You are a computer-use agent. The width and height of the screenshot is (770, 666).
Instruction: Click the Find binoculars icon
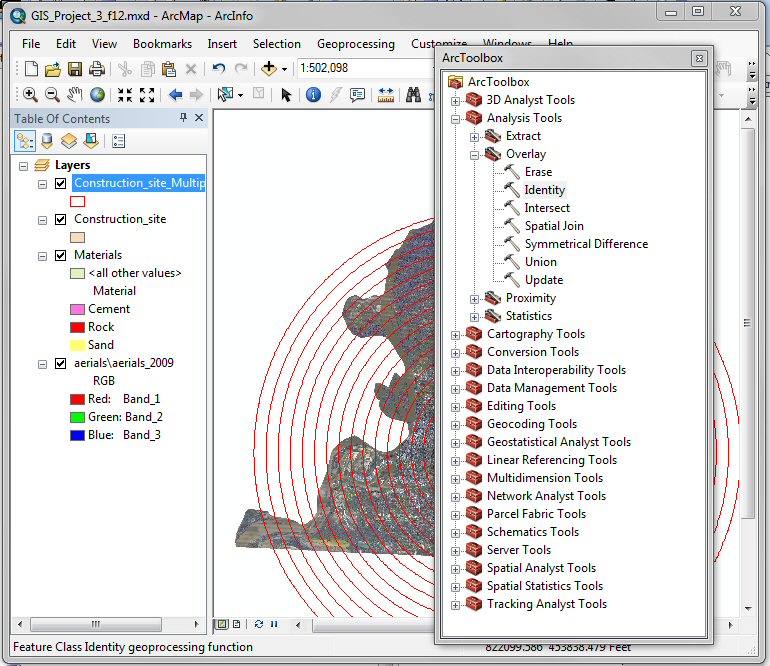coord(413,94)
